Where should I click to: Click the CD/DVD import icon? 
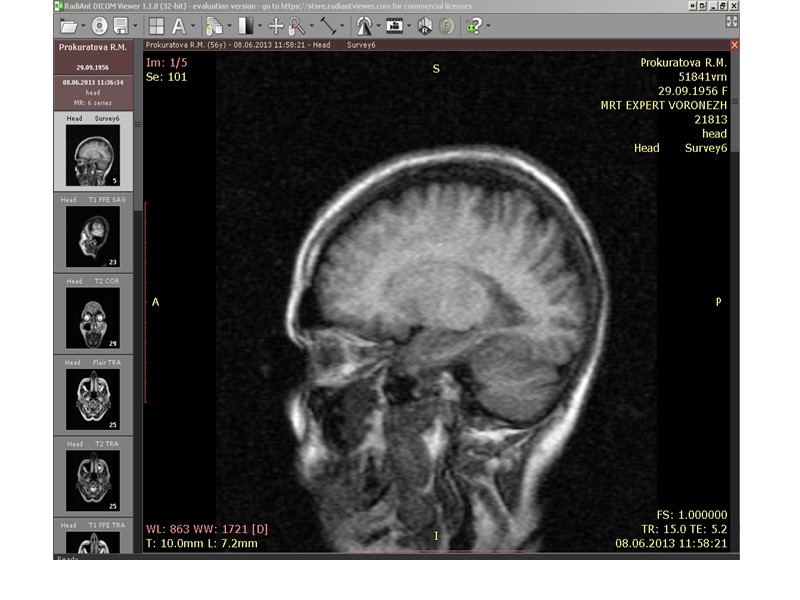[x=99, y=26]
